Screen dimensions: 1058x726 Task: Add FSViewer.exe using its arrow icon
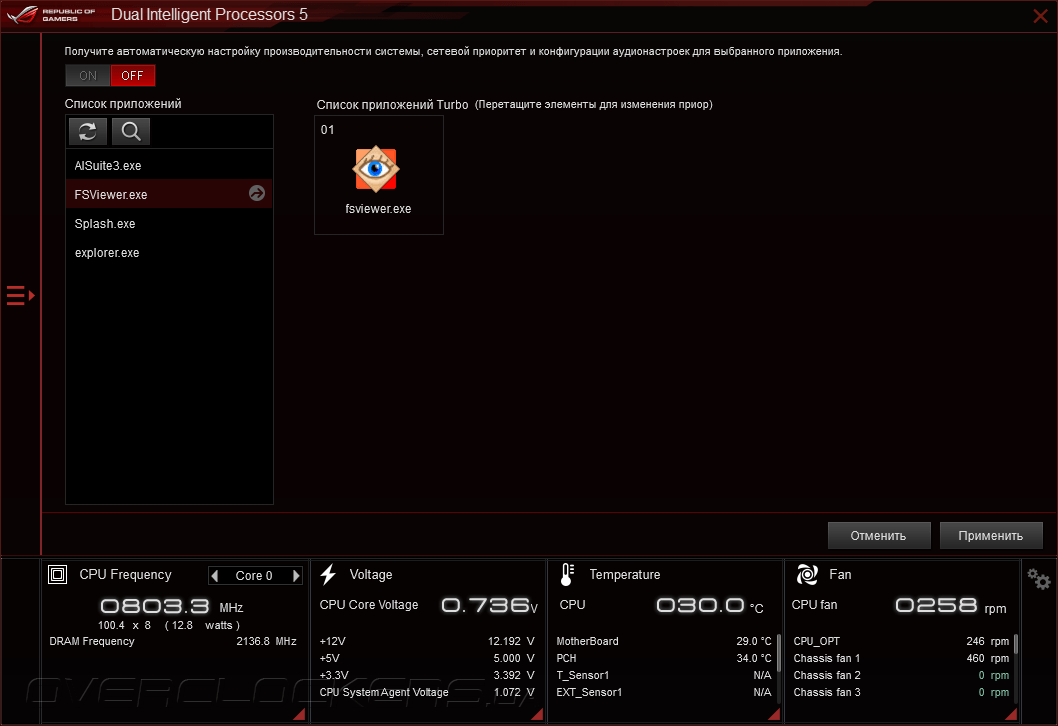(x=257, y=194)
